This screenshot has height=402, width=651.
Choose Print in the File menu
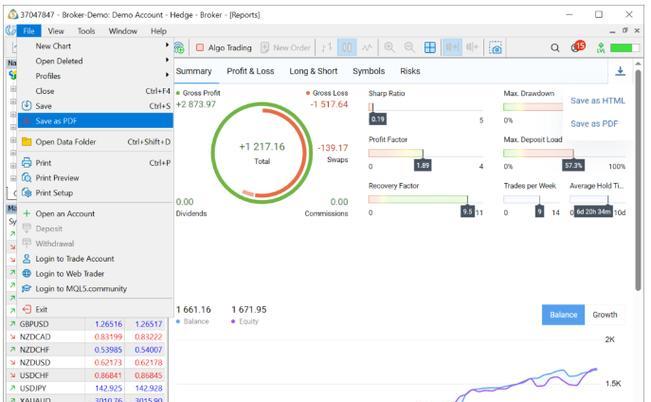[x=95, y=162]
